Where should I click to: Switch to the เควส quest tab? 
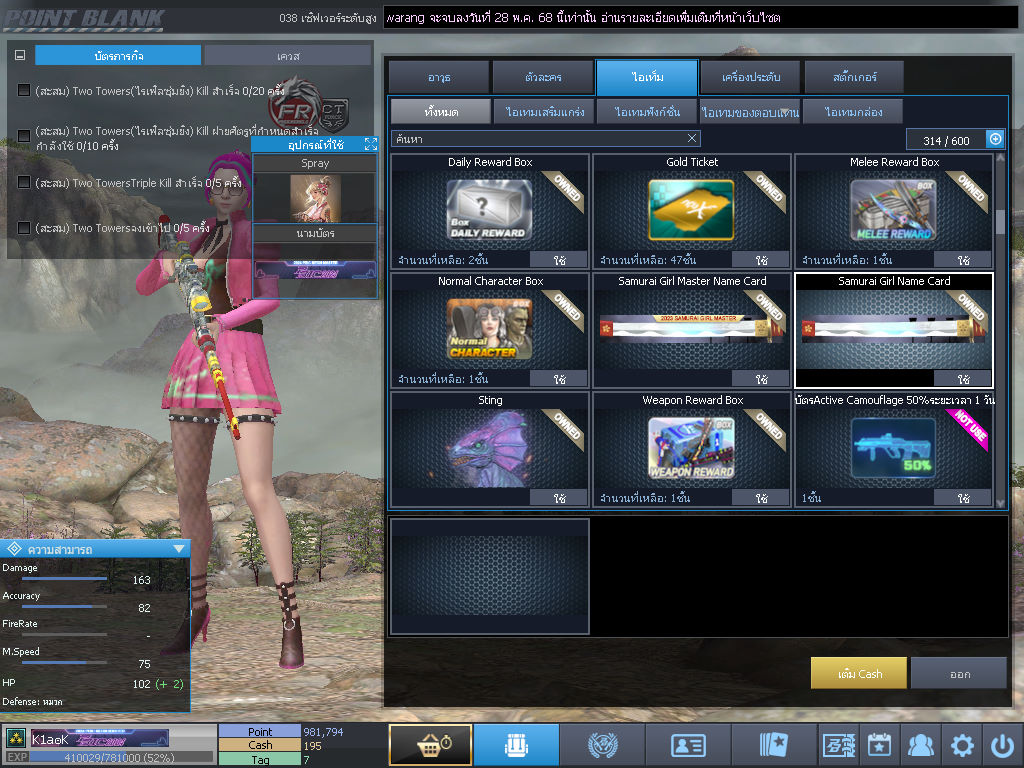point(288,56)
